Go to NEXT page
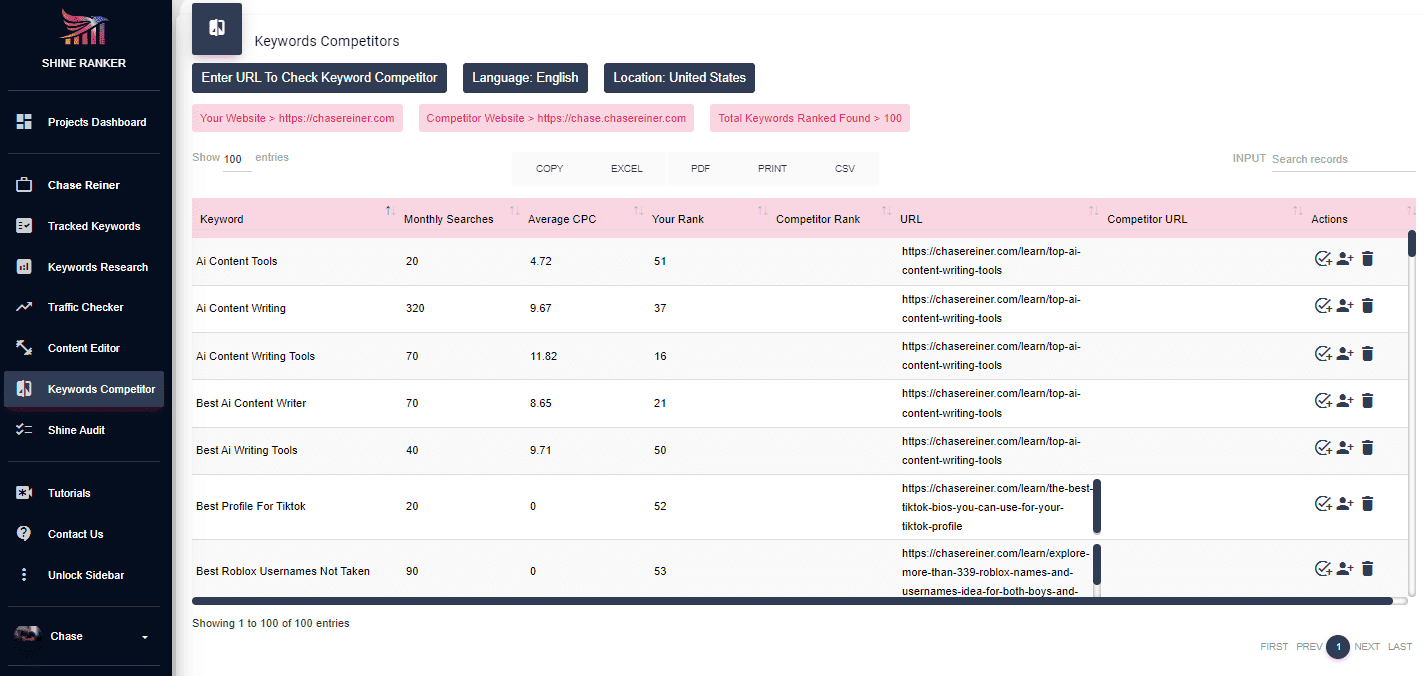The height and width of the screenshot is (676, 1424). click(x=1367, y=647)
